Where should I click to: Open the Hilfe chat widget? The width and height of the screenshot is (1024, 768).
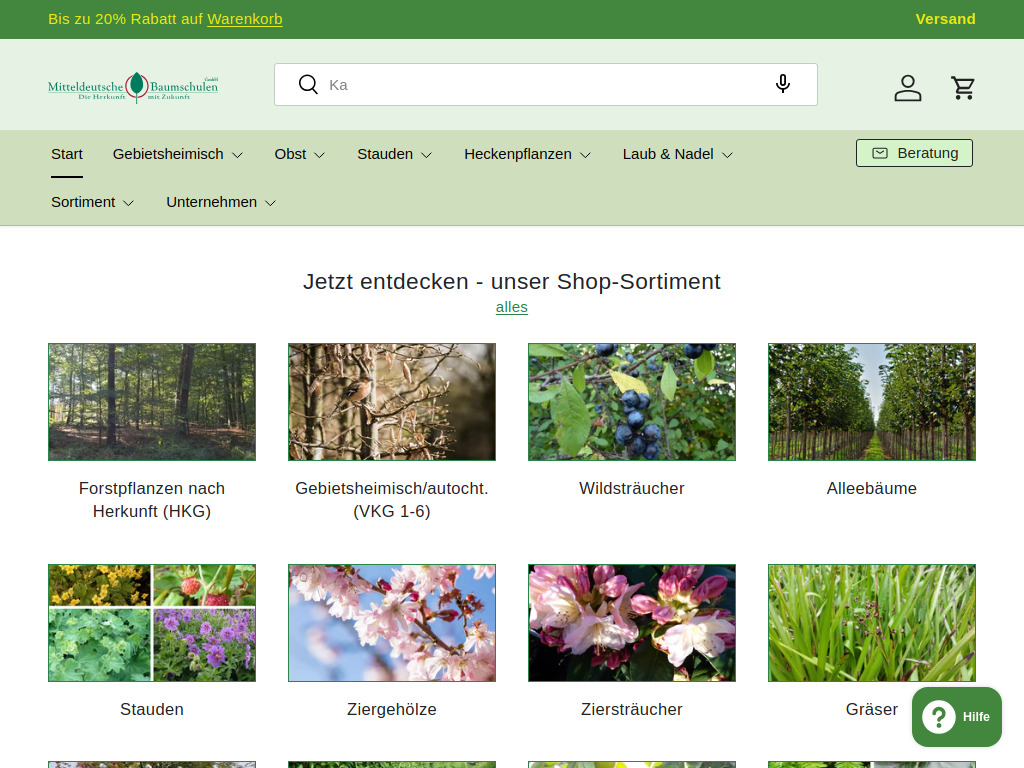pos(956,716)
